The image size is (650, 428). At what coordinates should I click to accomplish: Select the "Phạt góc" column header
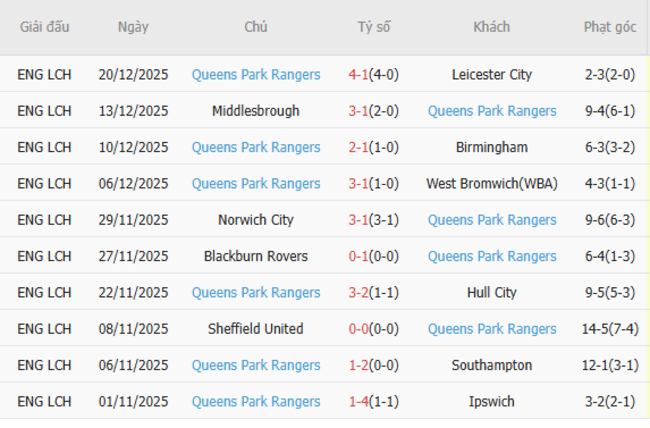(x=610, y=27)
